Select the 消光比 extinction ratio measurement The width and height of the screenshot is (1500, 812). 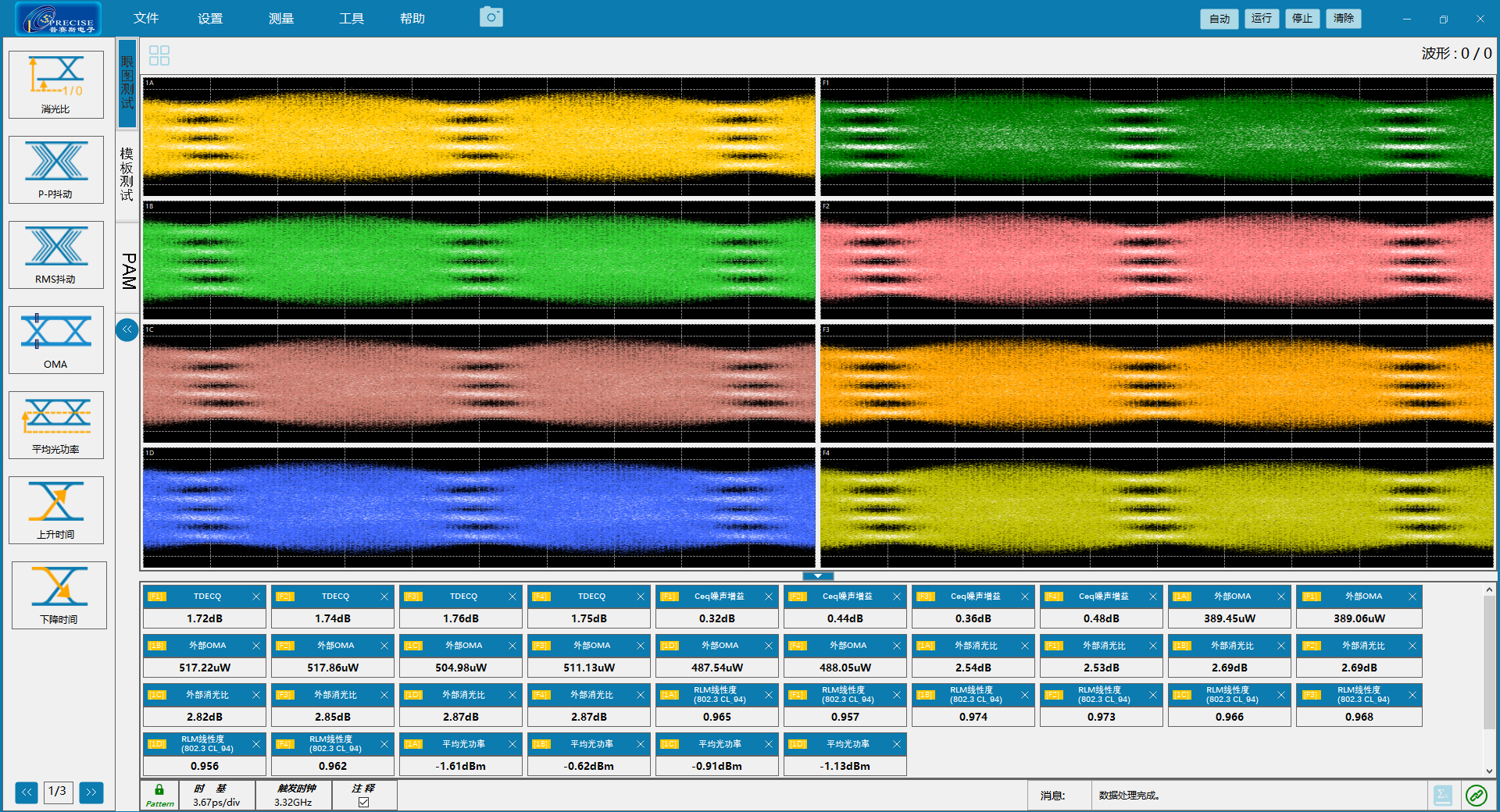(56, 84)
